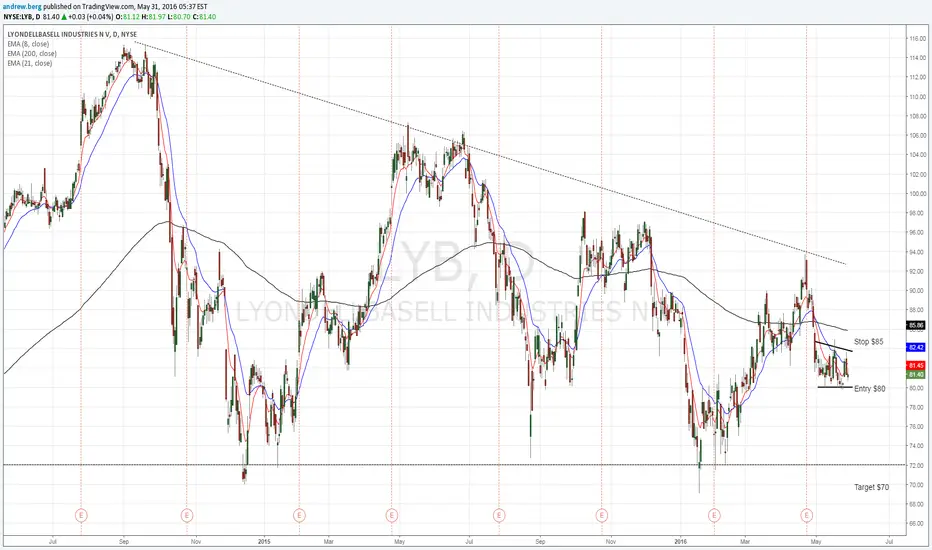
Task: Click the earnings E marker just before Nov 2014
Action: 187,515
